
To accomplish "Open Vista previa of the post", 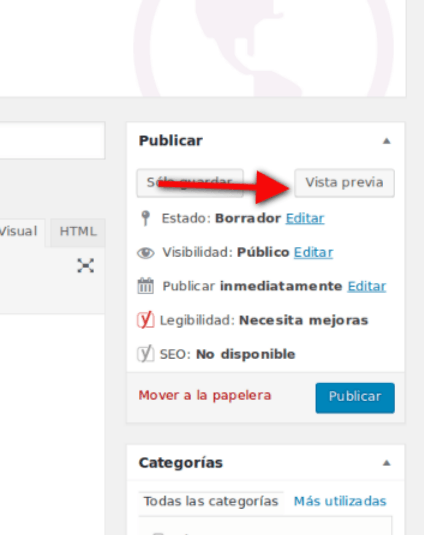I will (x=345, y=183).
